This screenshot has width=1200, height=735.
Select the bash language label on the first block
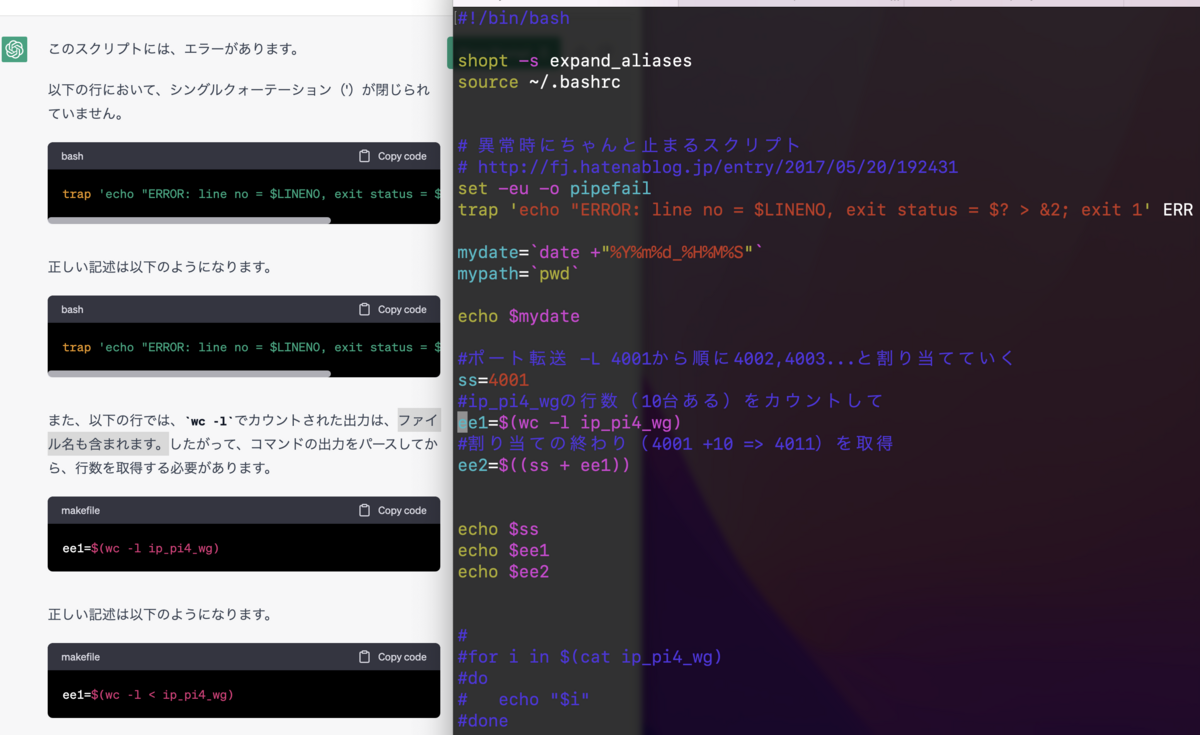pyautogui.click(x=72, y=156)
